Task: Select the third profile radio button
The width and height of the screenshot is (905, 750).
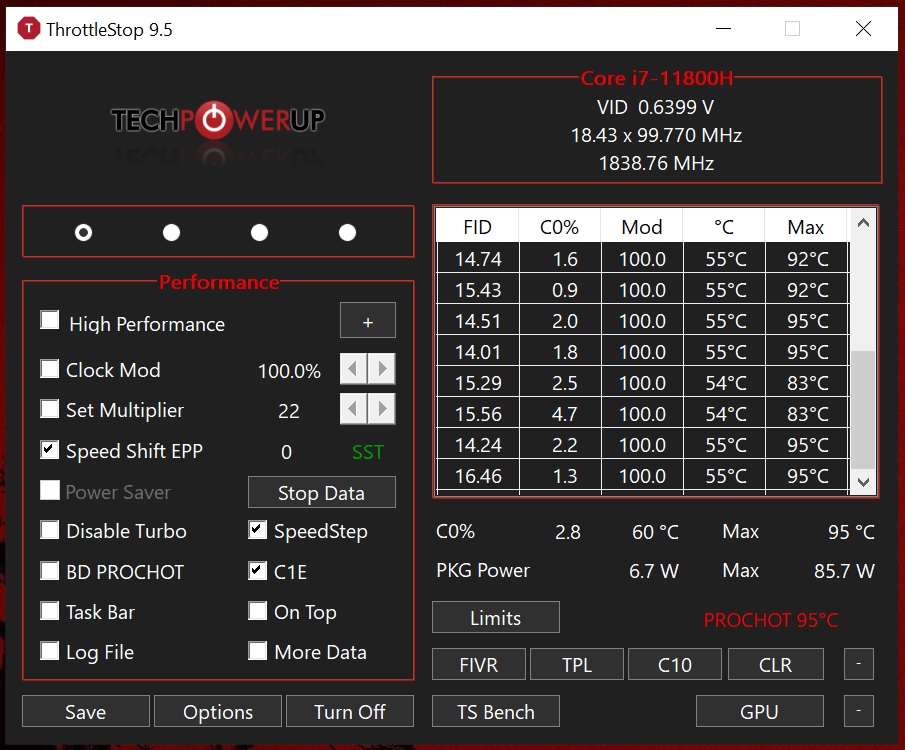Action: 259,233
